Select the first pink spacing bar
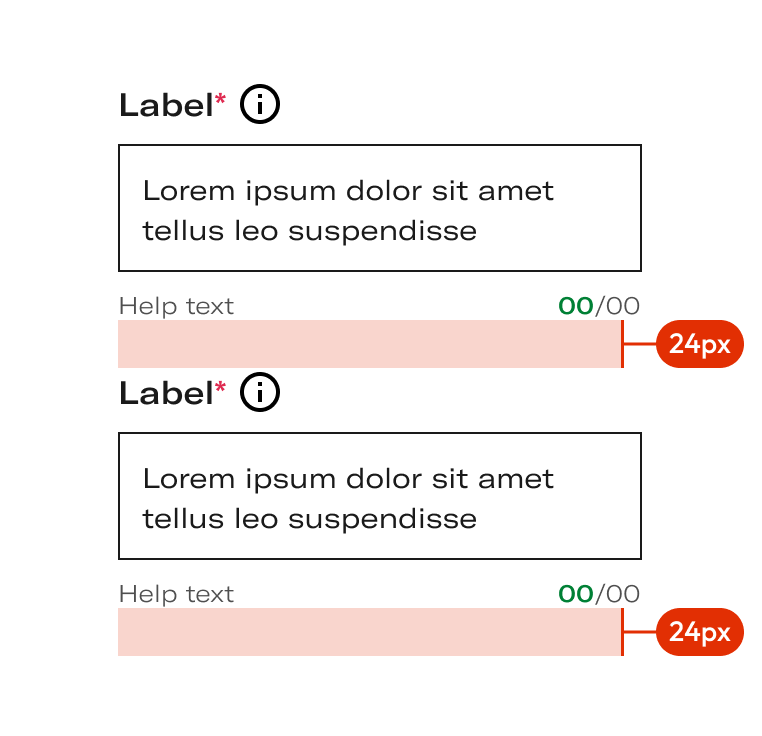The image size is (762, 736). tap(370, 344)
